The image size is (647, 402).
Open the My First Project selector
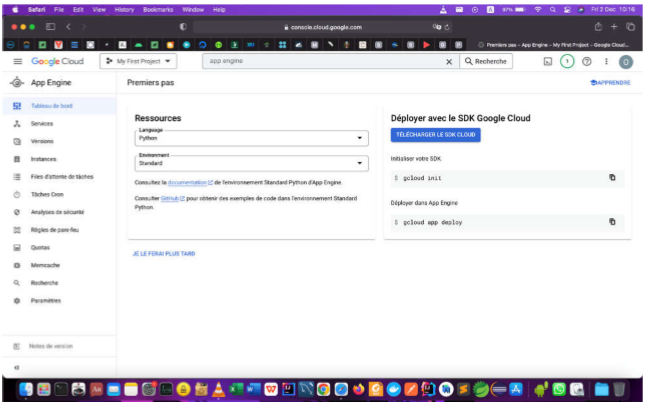pos(138,61)
